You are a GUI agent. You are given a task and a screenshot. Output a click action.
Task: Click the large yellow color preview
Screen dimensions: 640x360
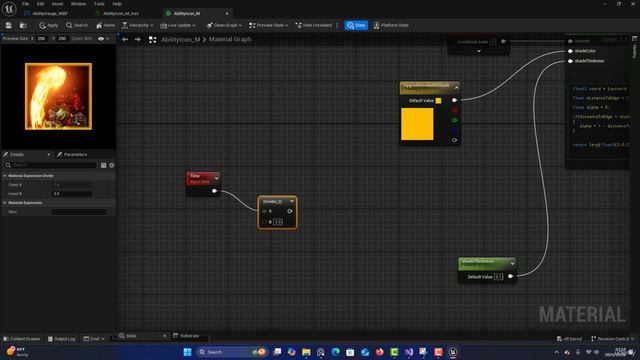417,124
